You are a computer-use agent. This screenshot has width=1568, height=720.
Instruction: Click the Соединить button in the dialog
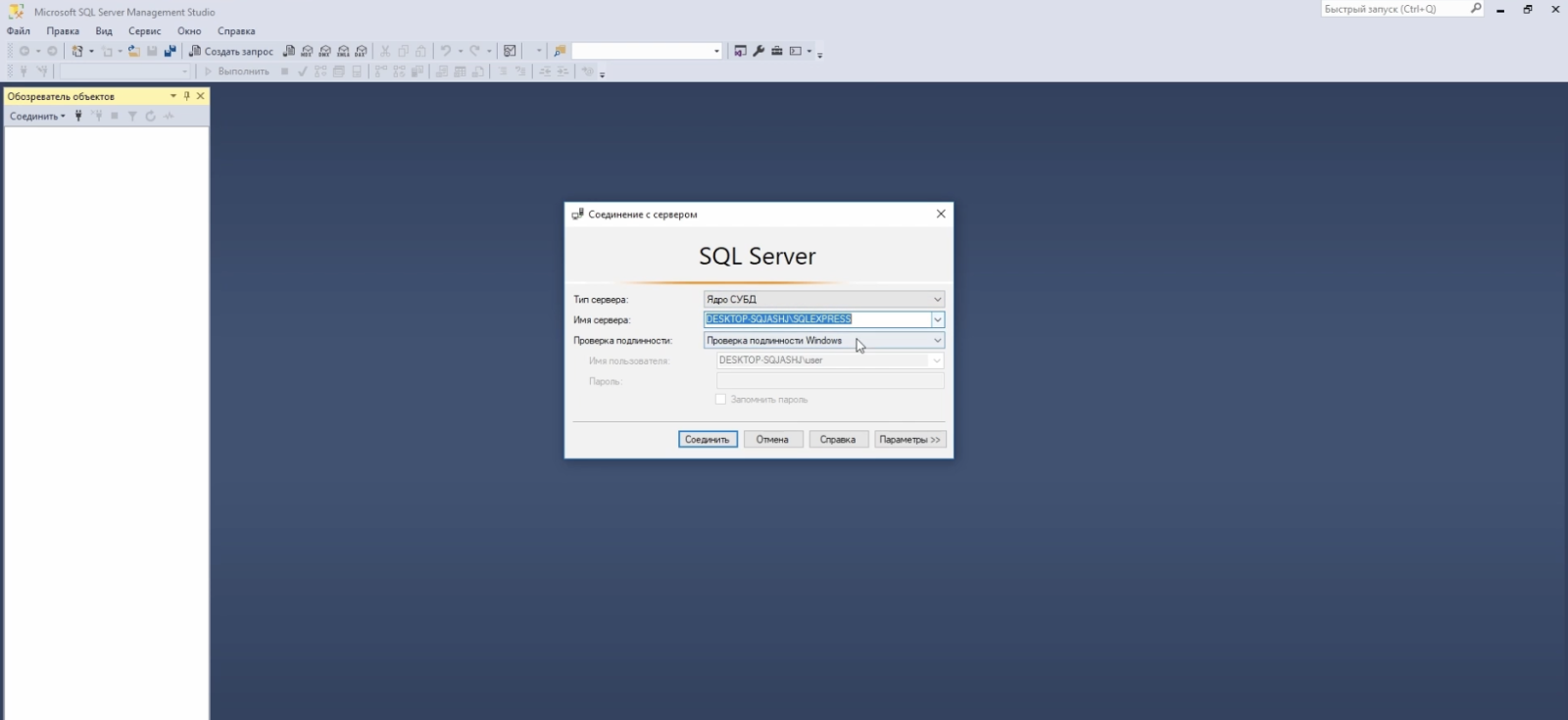point(708,440)
